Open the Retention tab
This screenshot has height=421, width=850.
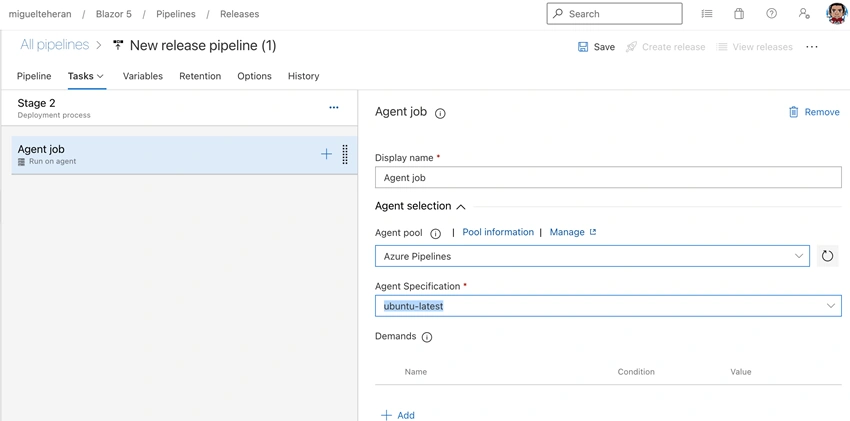[200, 76]
